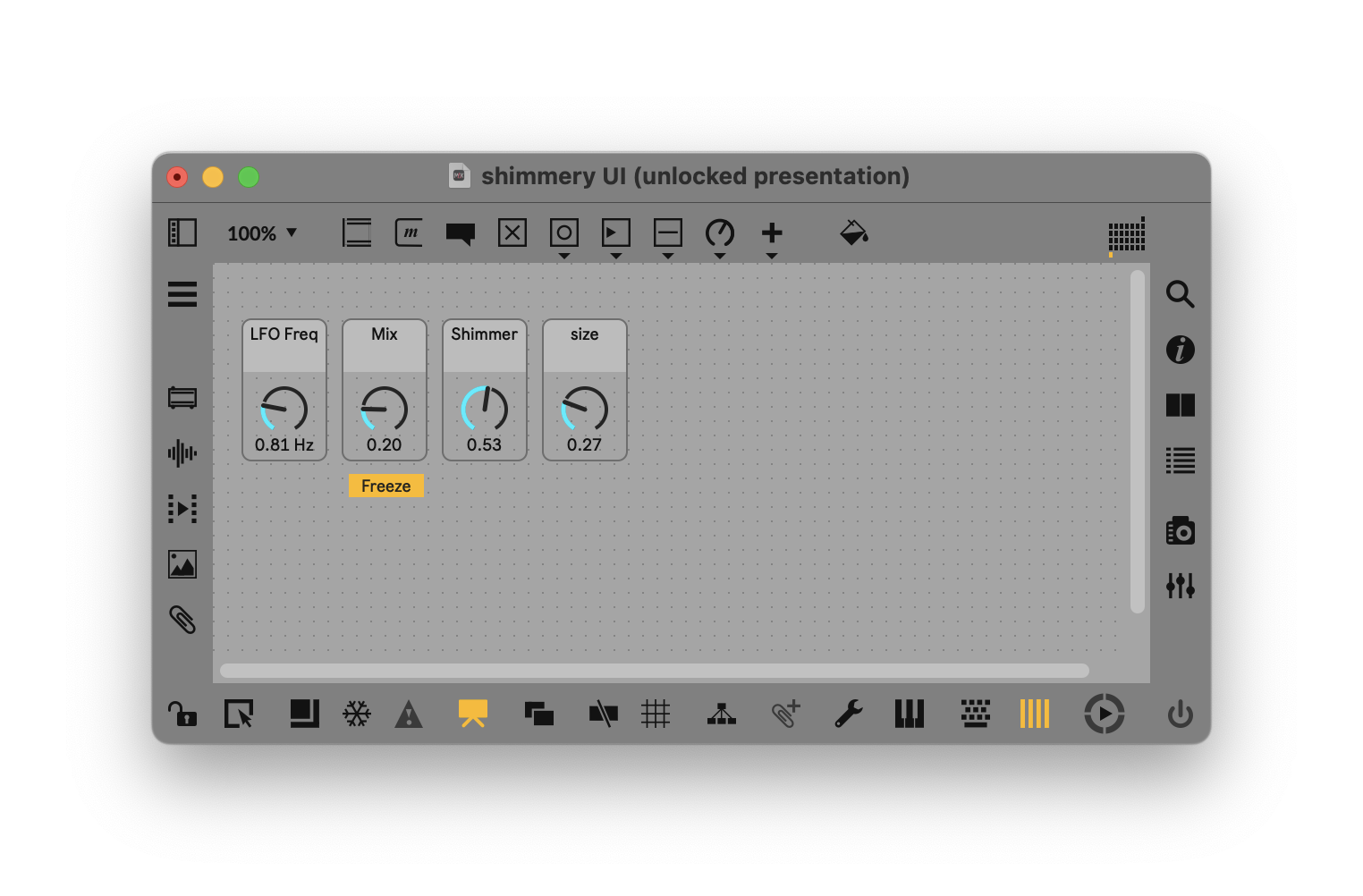Click the paperclip plus icon in bottom toolbar

[786, 714]
